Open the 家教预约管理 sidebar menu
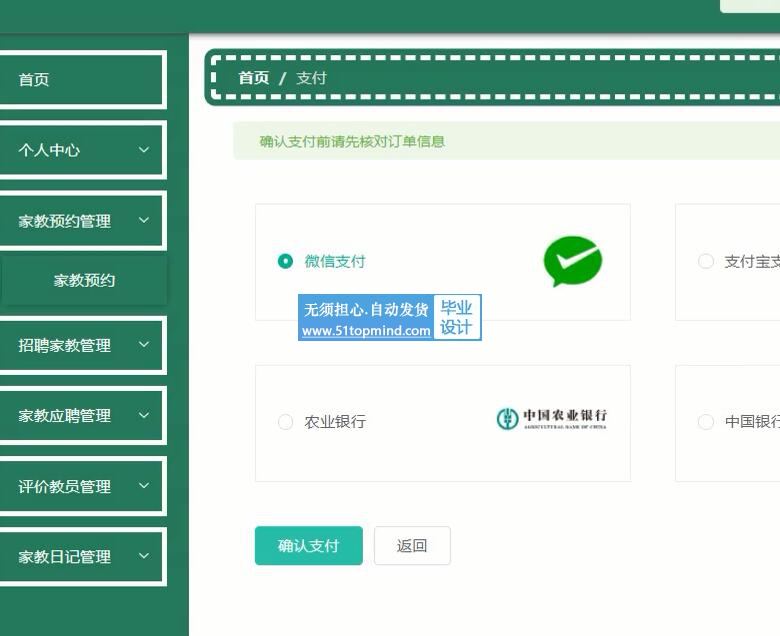This screenshot has width=780, height=636. pyautogui.click(x=82, y=221)
